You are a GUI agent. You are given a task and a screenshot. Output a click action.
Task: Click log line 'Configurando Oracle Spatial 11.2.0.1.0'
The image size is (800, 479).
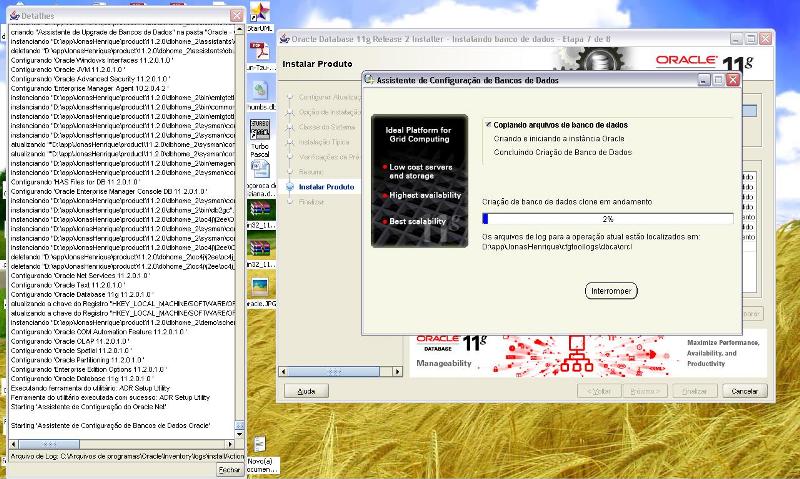[x=71, y=350]
